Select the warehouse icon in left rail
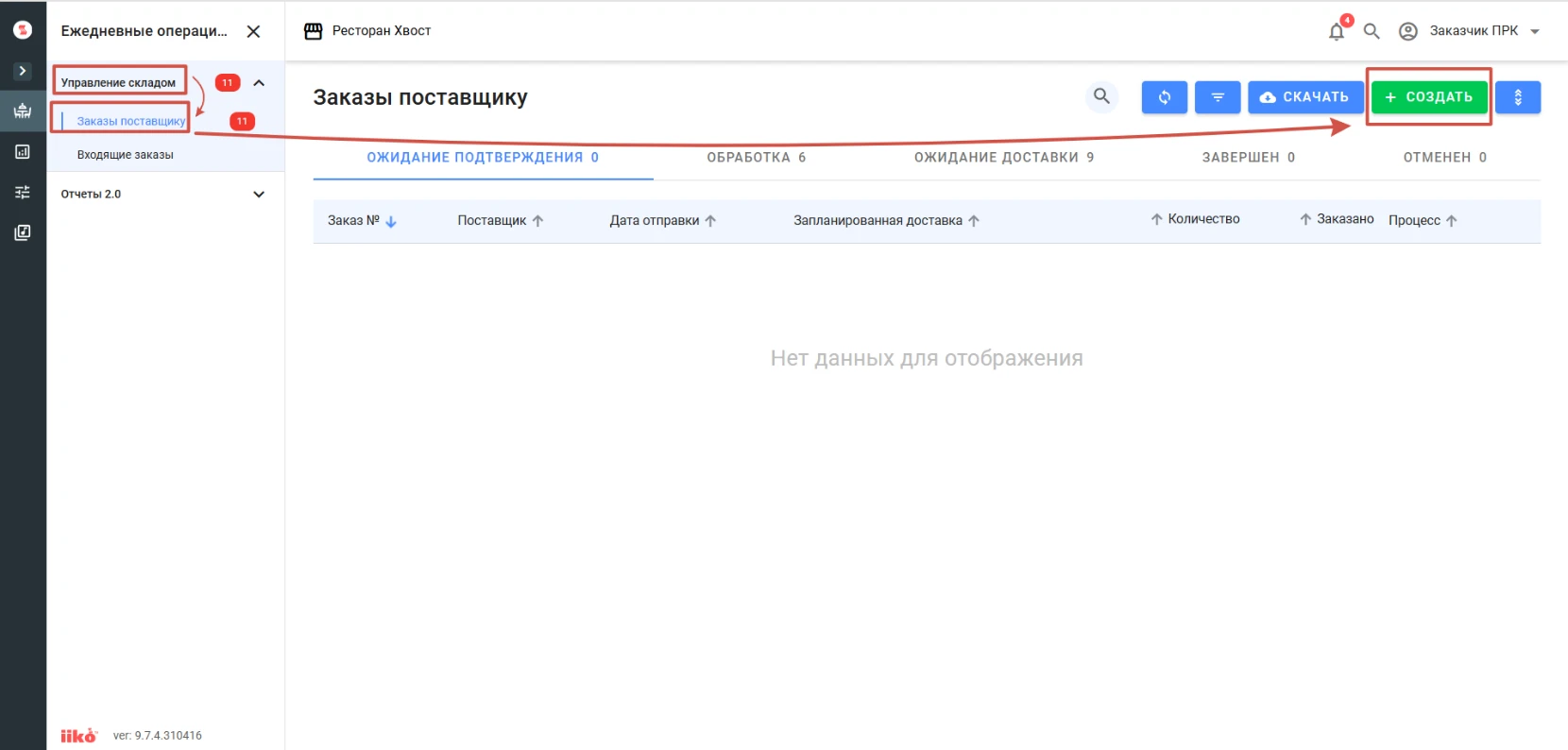 click(23, 111)
